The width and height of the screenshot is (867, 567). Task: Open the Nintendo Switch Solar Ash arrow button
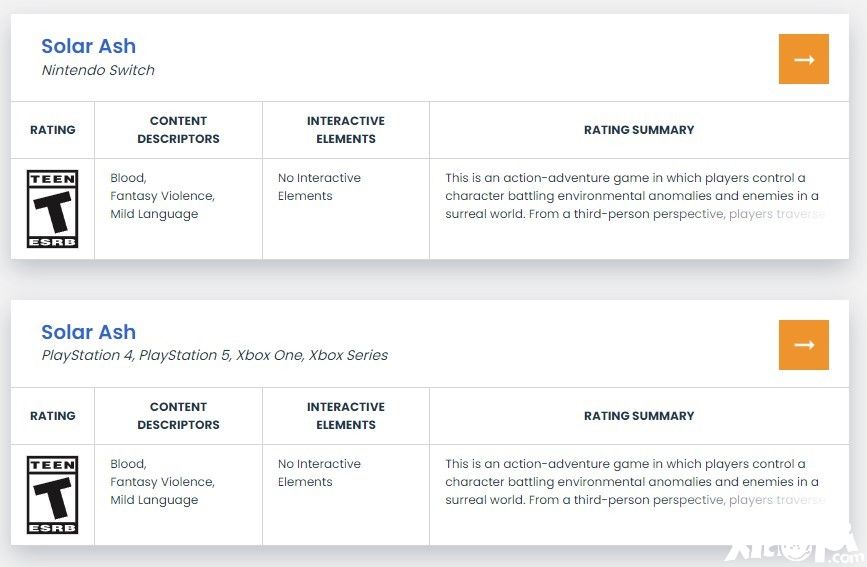coord(803,59)
